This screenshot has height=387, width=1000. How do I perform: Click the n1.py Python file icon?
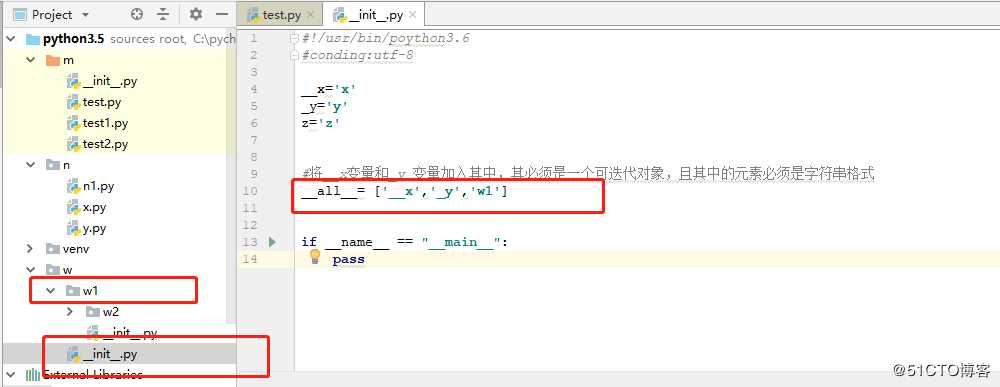click(x=73, y=186)
